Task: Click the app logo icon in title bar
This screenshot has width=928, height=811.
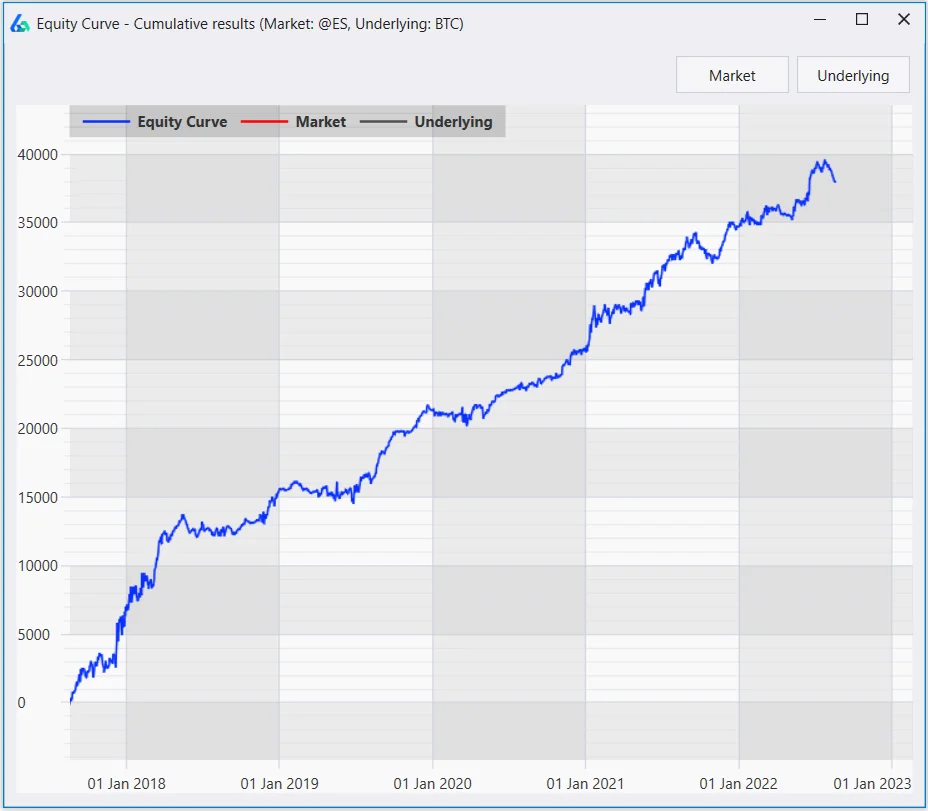Action: click(20, 24)
